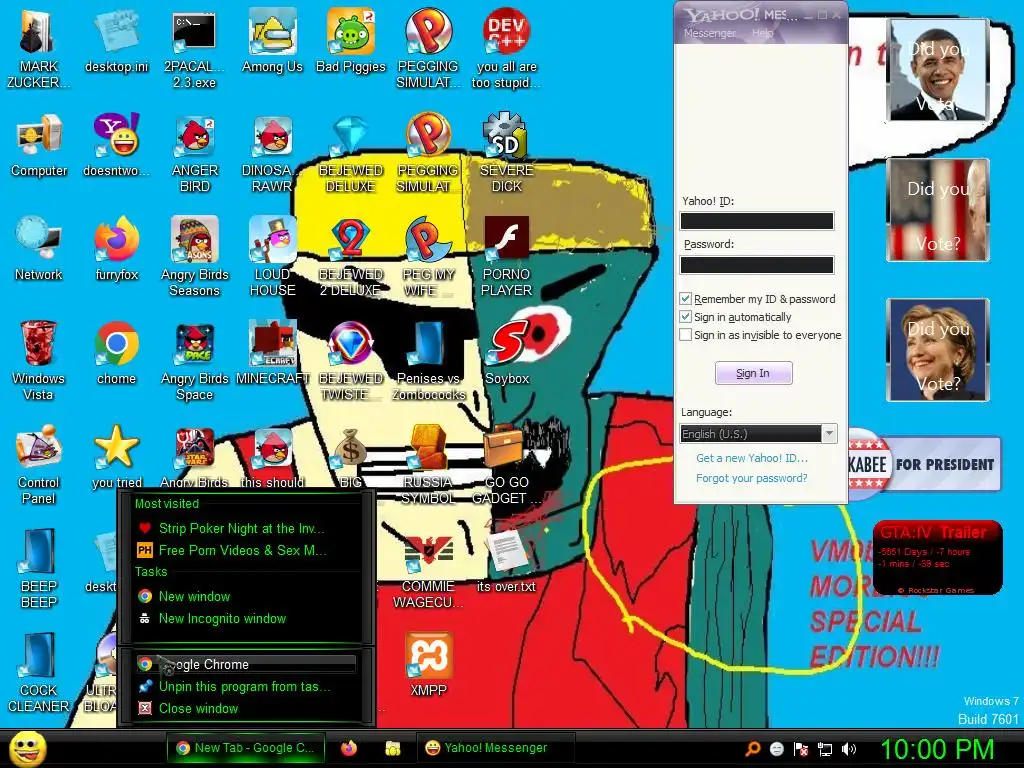Click the Password input field
1024x768 pixels.
pyautogui.click(x=757, y=264)
